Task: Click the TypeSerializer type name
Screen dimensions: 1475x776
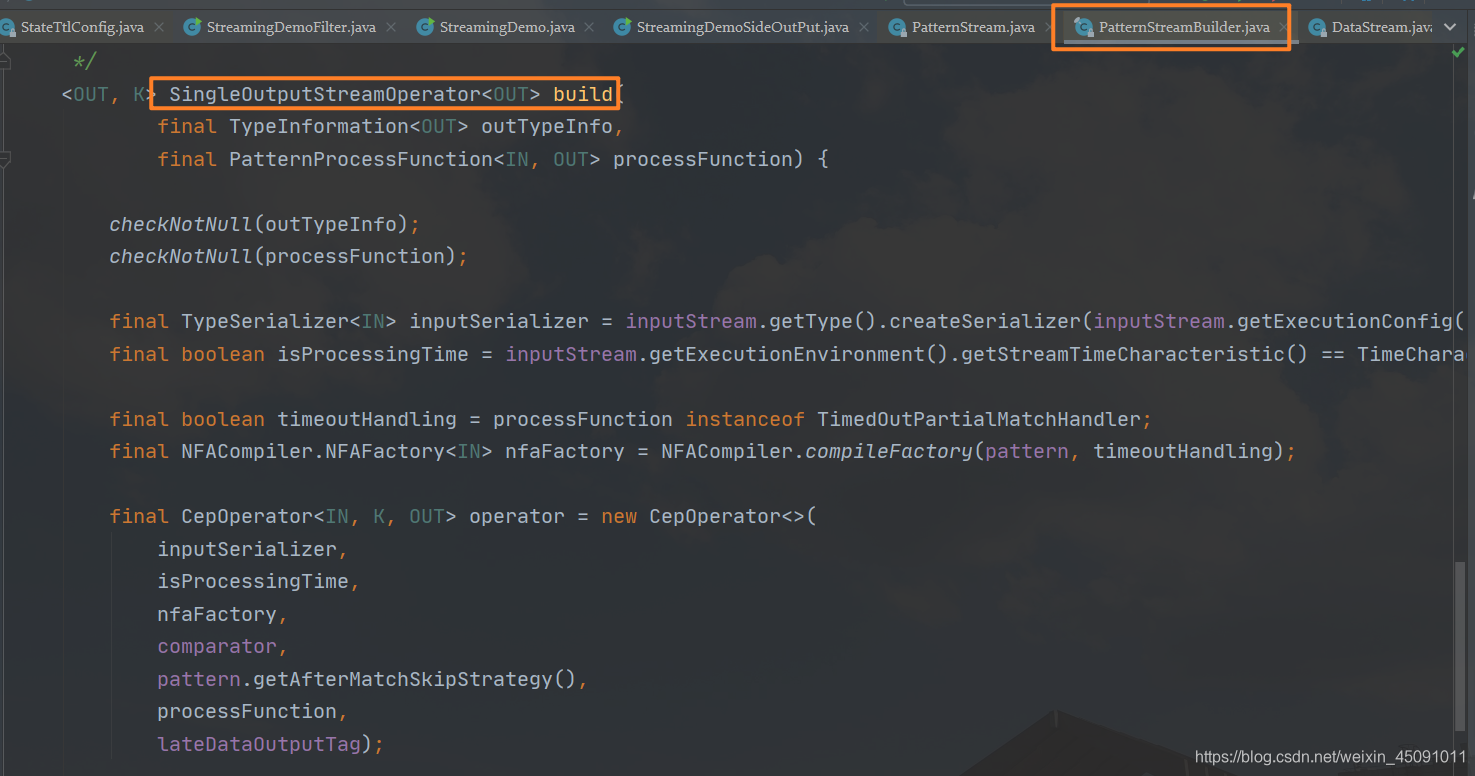Action: point(265,321)
